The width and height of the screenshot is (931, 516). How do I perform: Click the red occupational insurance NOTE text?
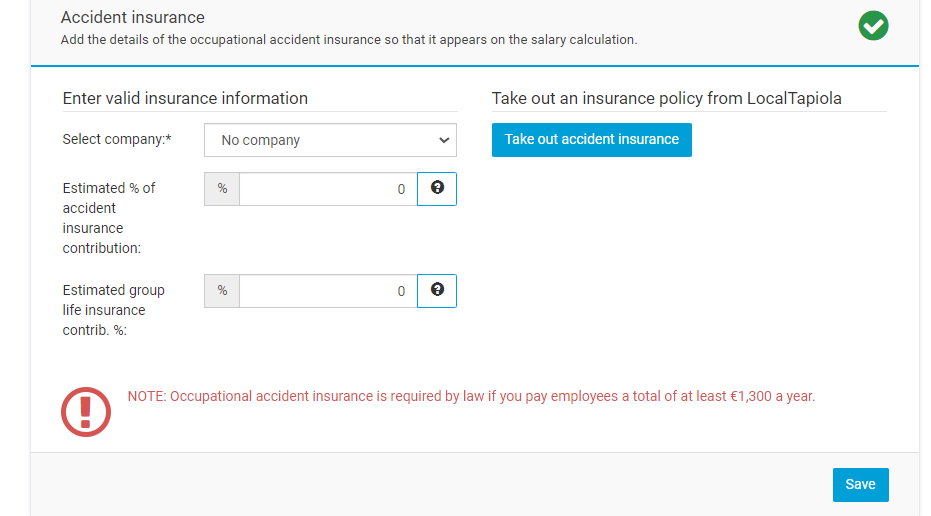coord(471,396)
